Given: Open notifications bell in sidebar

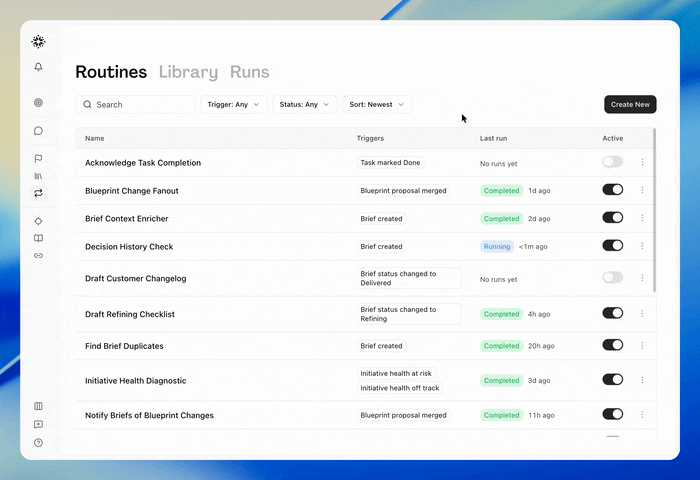Looking at the screenshot, I should tap(38, 67).
